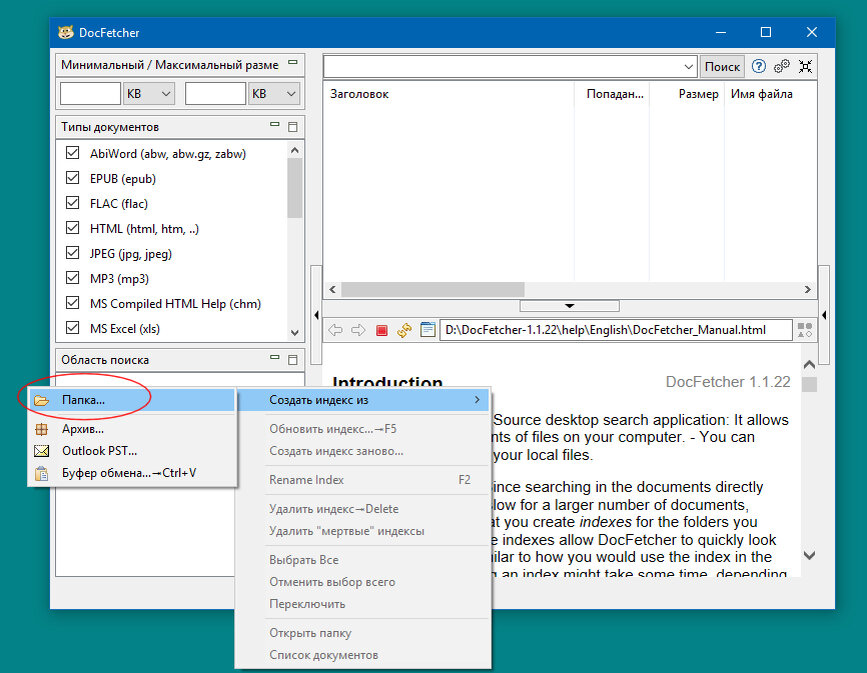The width and height of the screenshot is (867, 673).
Task: Toggle the JPEG (jpg, jpeg) checkbox
Action: 72,253
